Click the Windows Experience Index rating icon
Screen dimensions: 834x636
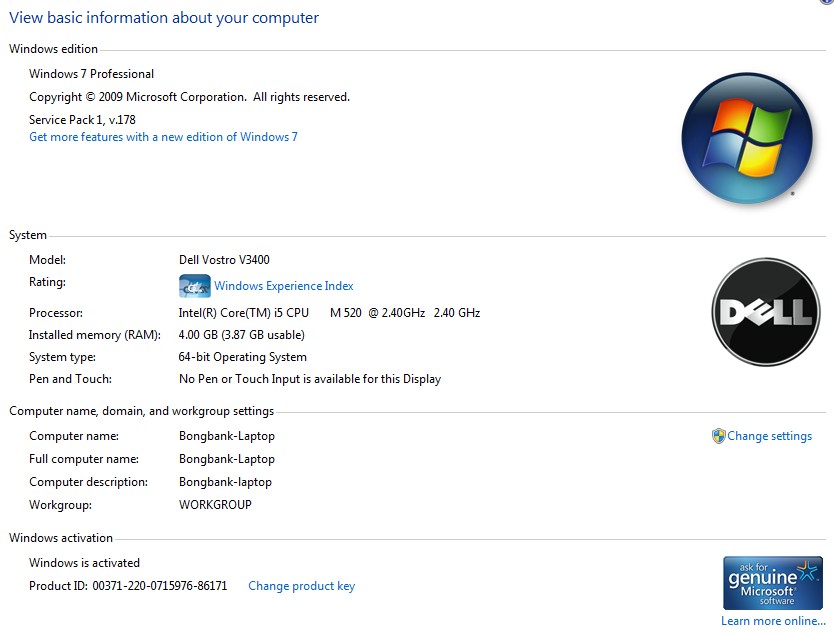point(194,286)
